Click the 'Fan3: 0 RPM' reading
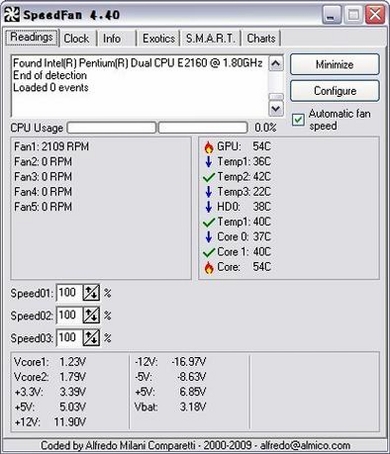This screenshot has width=390, height=454. [43, 177]
